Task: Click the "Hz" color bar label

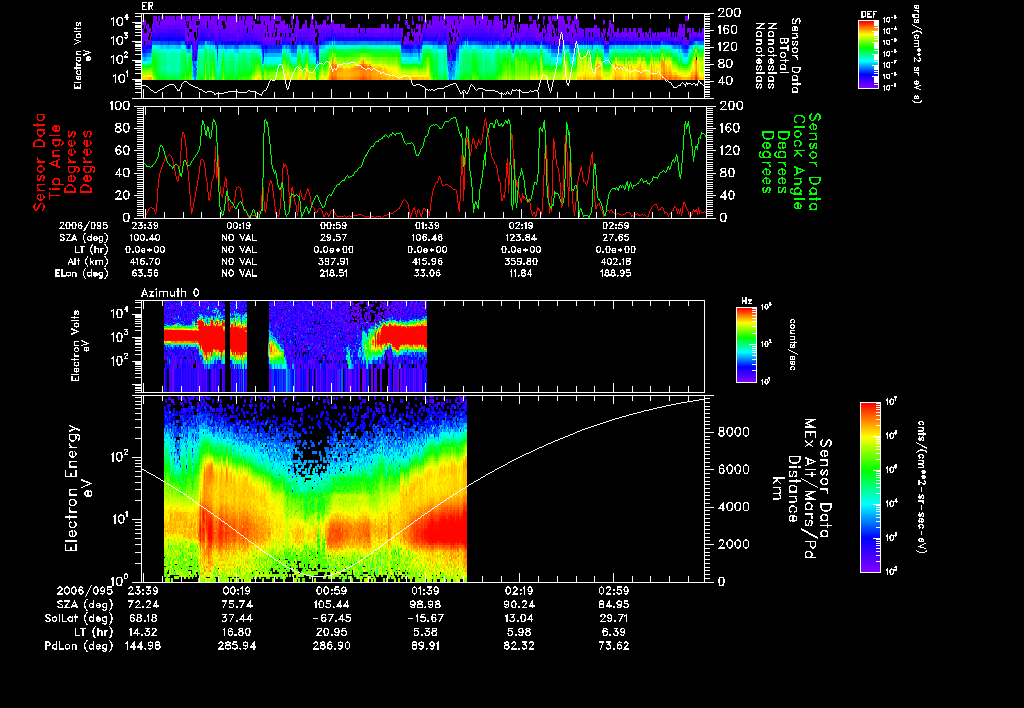Action: 746,302
